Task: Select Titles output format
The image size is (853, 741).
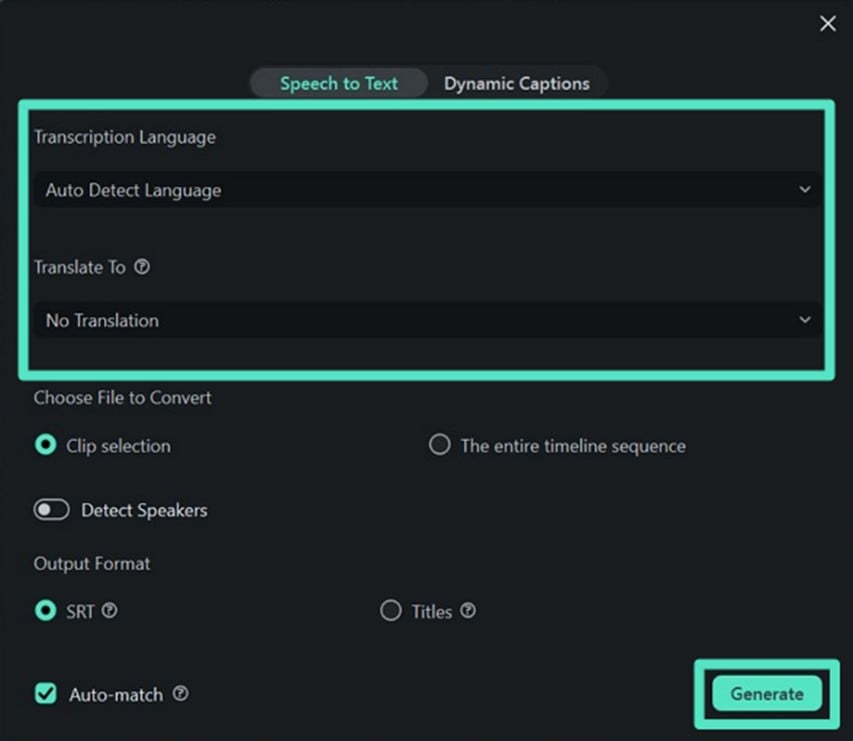Action: 391,610
